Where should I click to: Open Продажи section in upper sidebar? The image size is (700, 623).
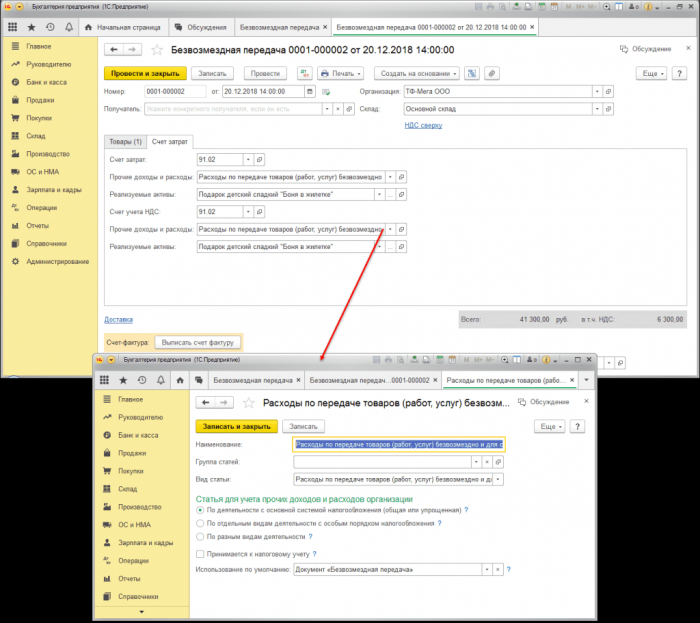(x=41, y=99)
